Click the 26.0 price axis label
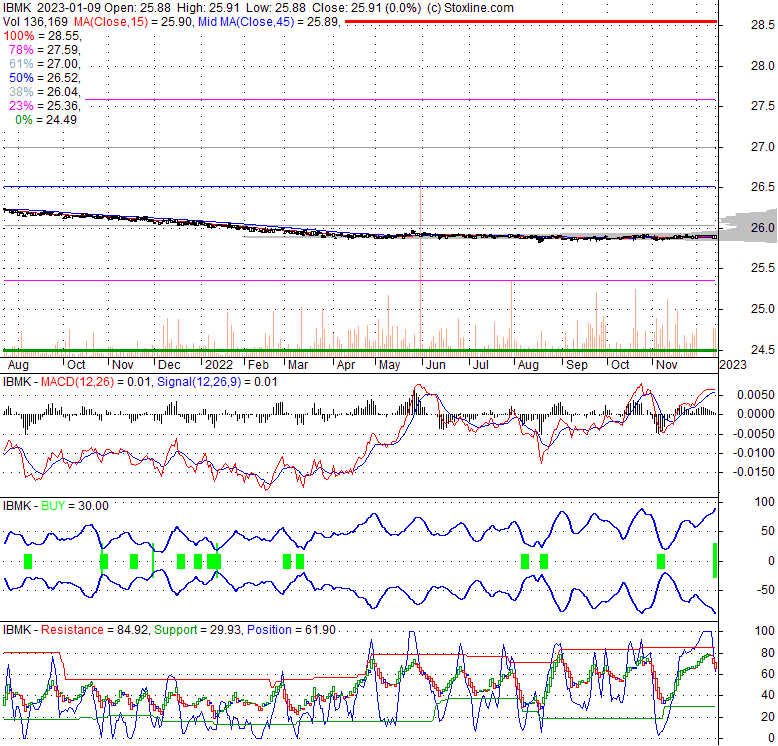 pyautogui.click(x=762, y=228)
